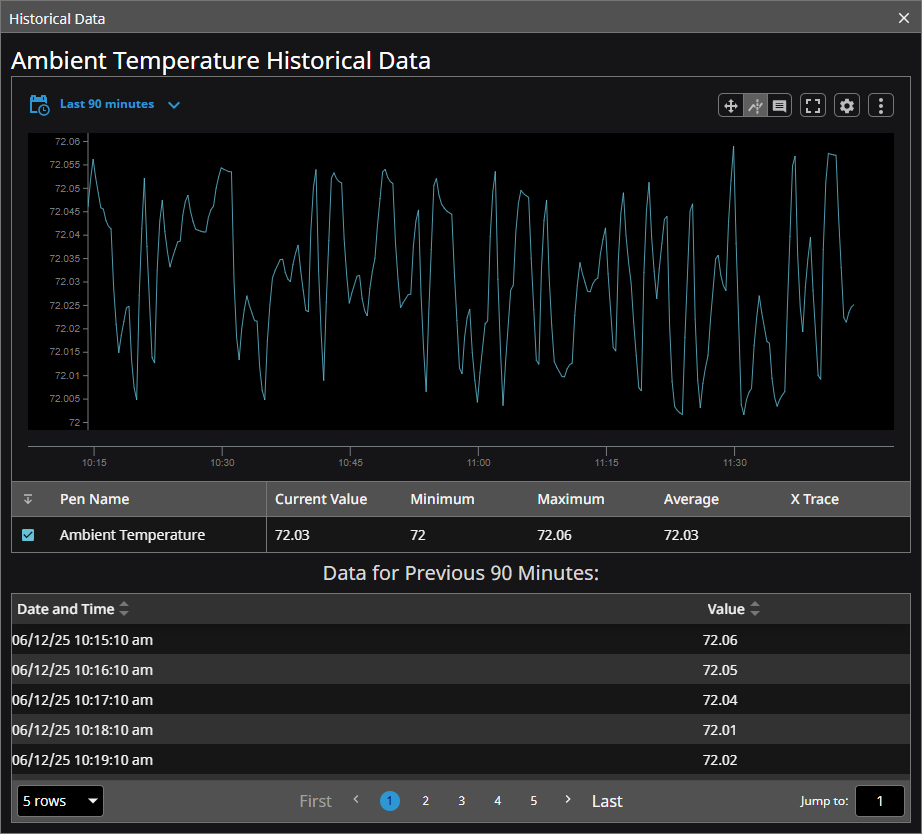Image resolution: width=922 pixels, height=834 pixels.
Task: Click the calendar clock date range icon
Action: click(x=39, y=104)
